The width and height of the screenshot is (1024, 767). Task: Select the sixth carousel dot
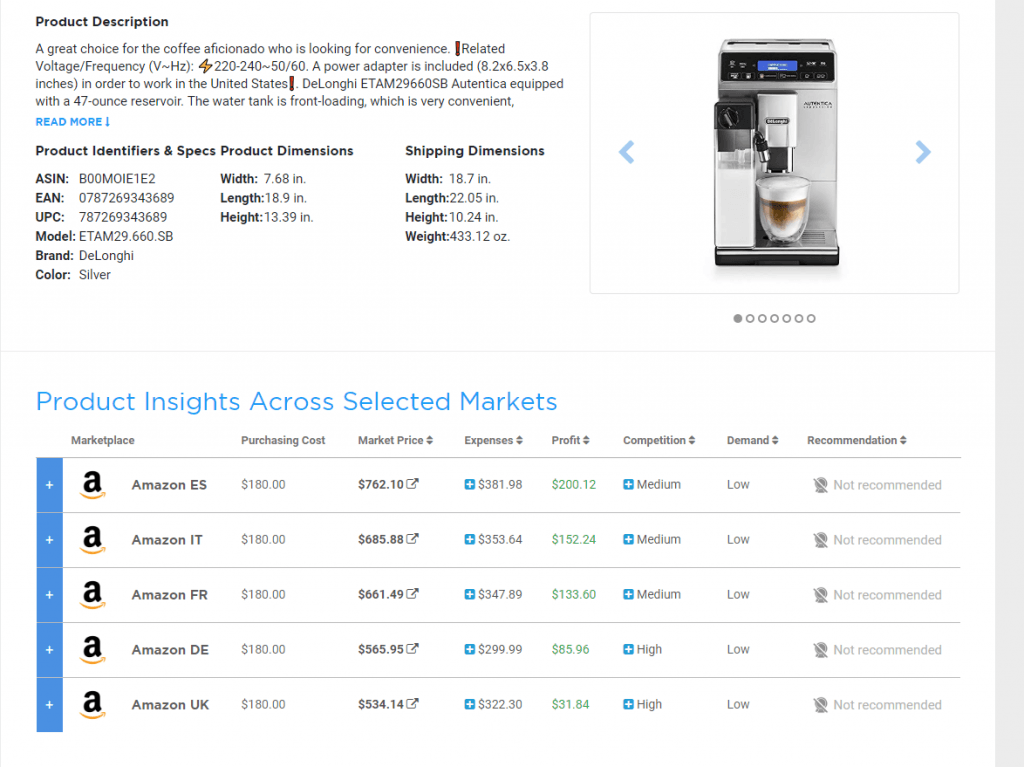799,318
